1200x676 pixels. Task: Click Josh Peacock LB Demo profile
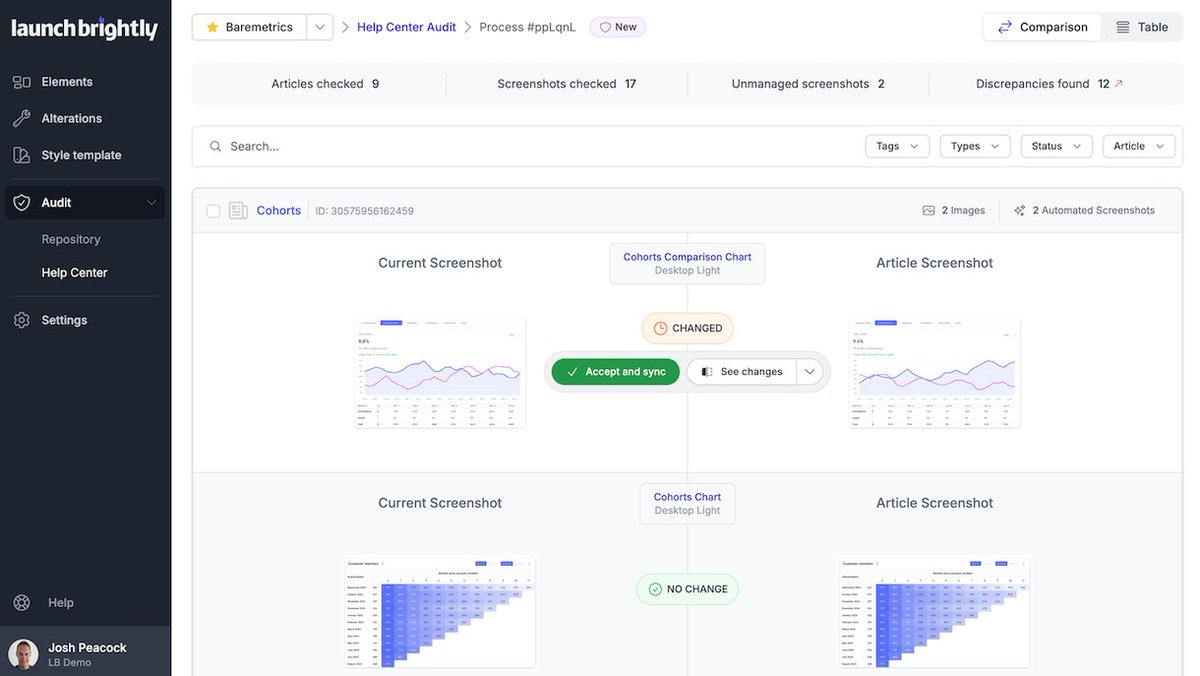coord(85,654)
